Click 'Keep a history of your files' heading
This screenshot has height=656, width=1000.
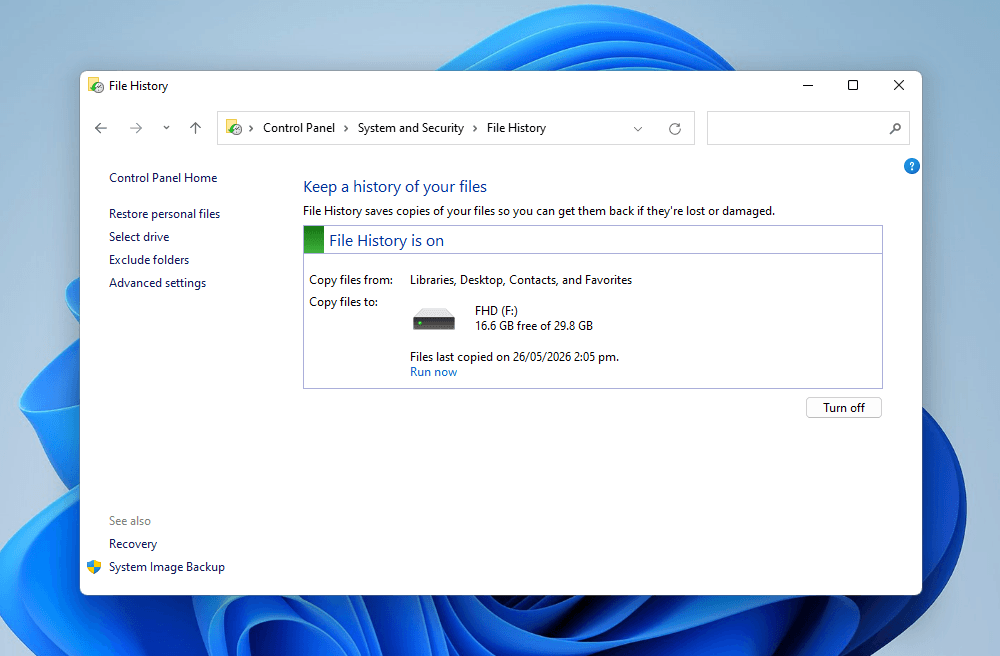coord(395,187)
